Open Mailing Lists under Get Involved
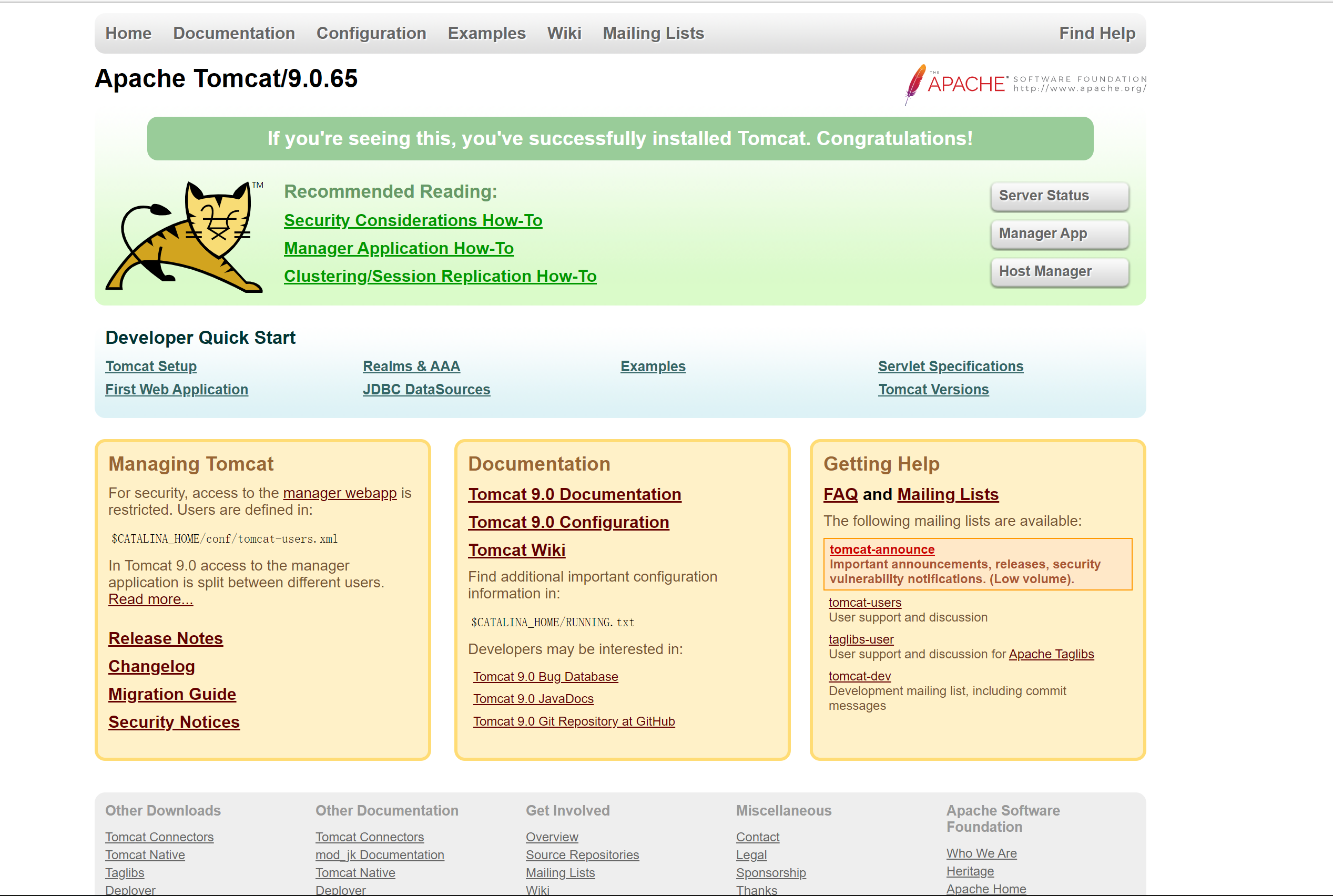 click(x=561, y=872)
